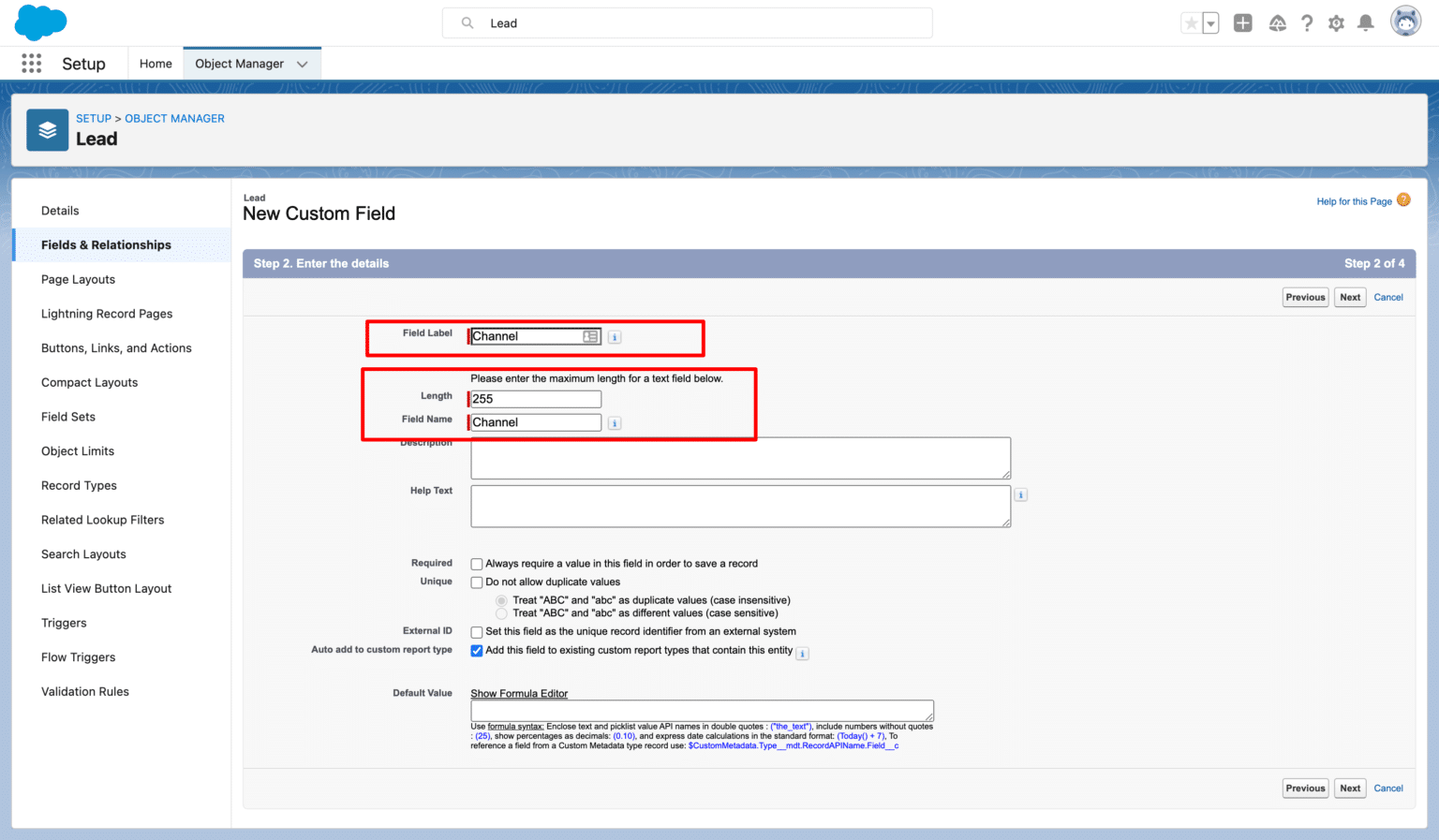The width and height of the screenshot is (1439, 840).
Task: Open the Object Manager dropdown chevron
Action: coord(302,63)
